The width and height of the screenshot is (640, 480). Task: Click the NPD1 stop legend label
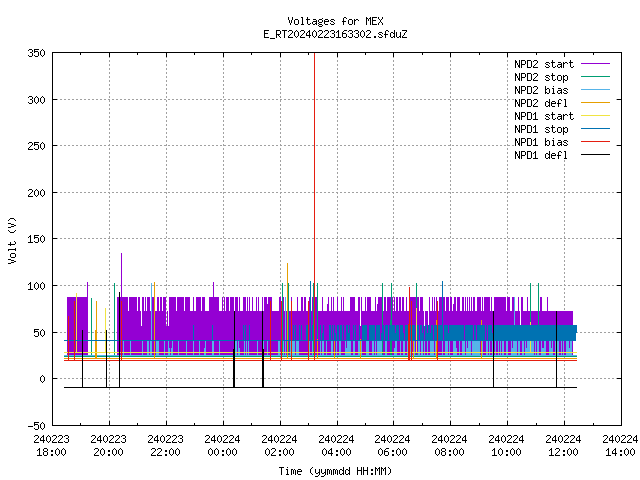(541, 129)
